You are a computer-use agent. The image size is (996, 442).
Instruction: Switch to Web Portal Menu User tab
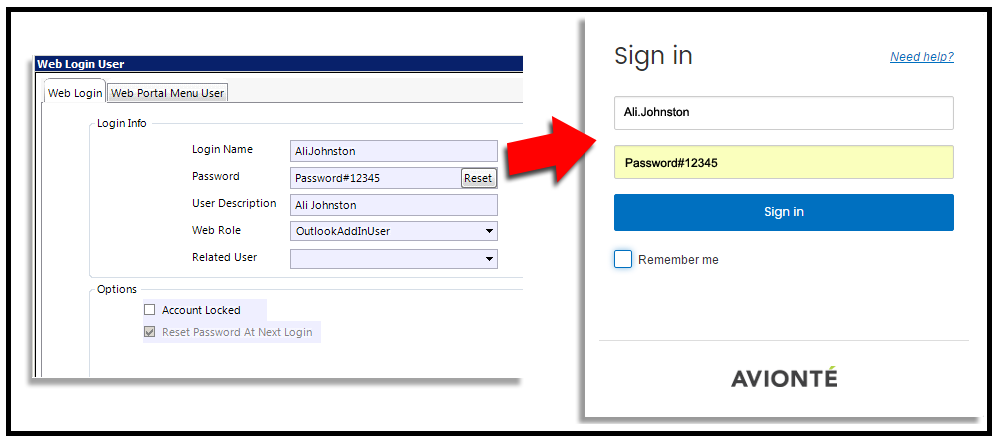pyautogui.click(x=168, y=93)
